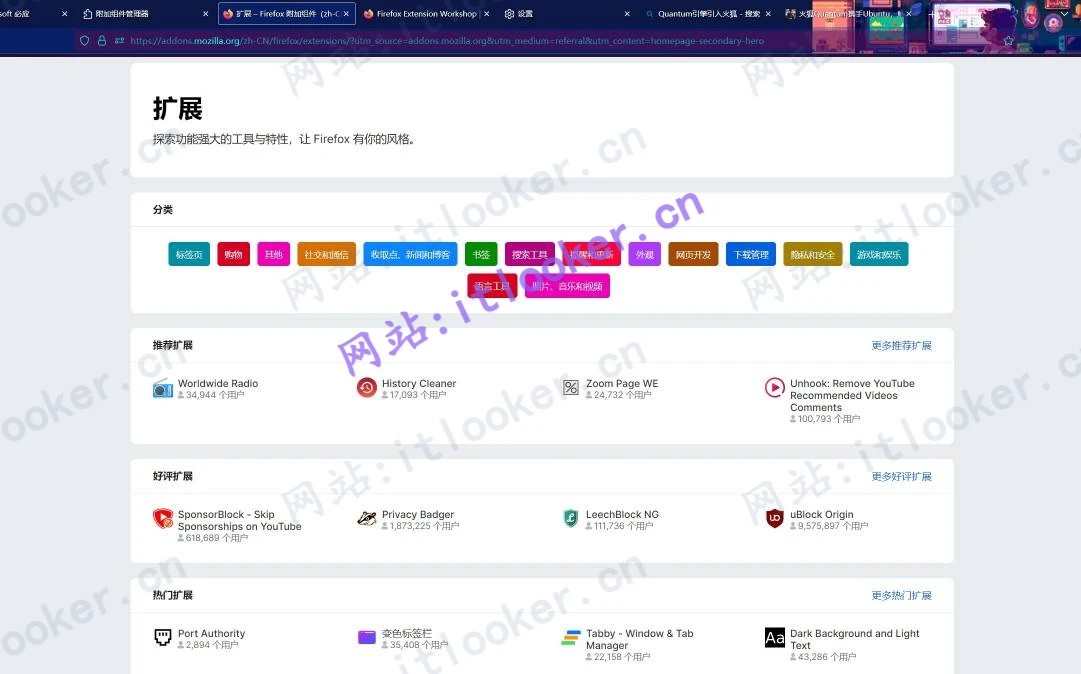Click the SponsorBlock shield icon
This screenshot has width=1081, height=674.
(x=163, y=518)
